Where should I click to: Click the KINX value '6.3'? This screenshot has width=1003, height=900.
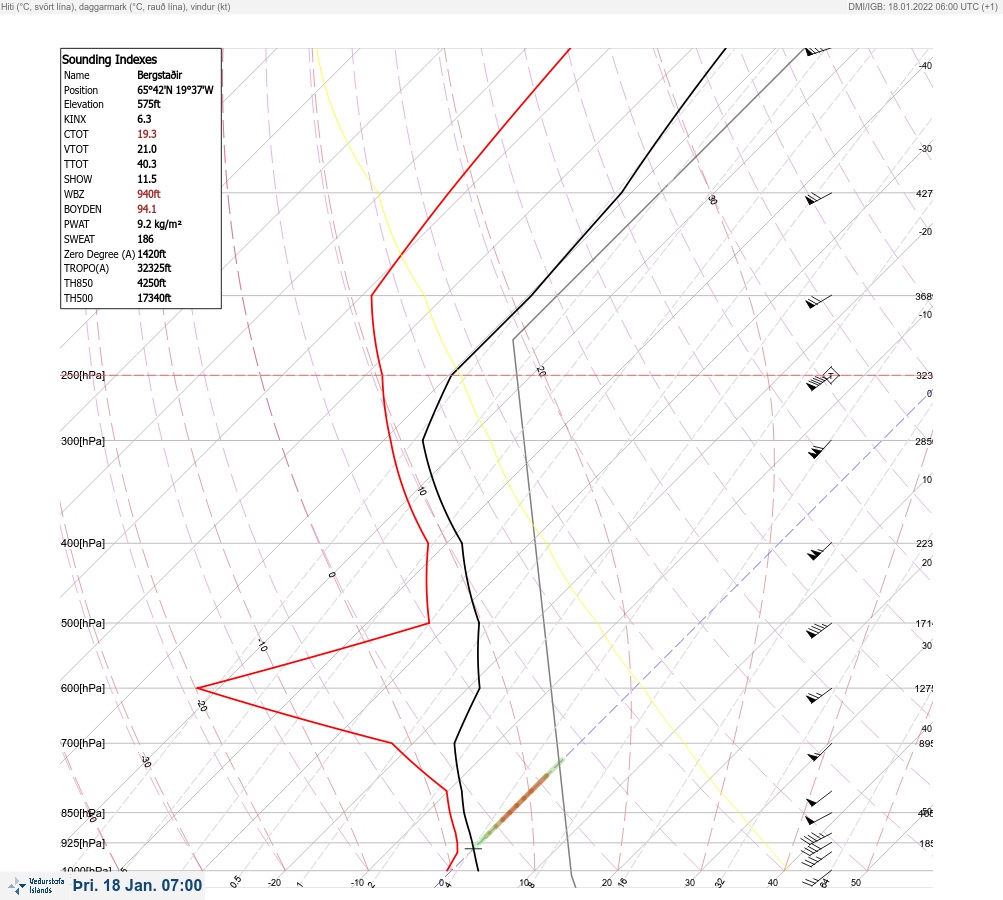[144, 119]
